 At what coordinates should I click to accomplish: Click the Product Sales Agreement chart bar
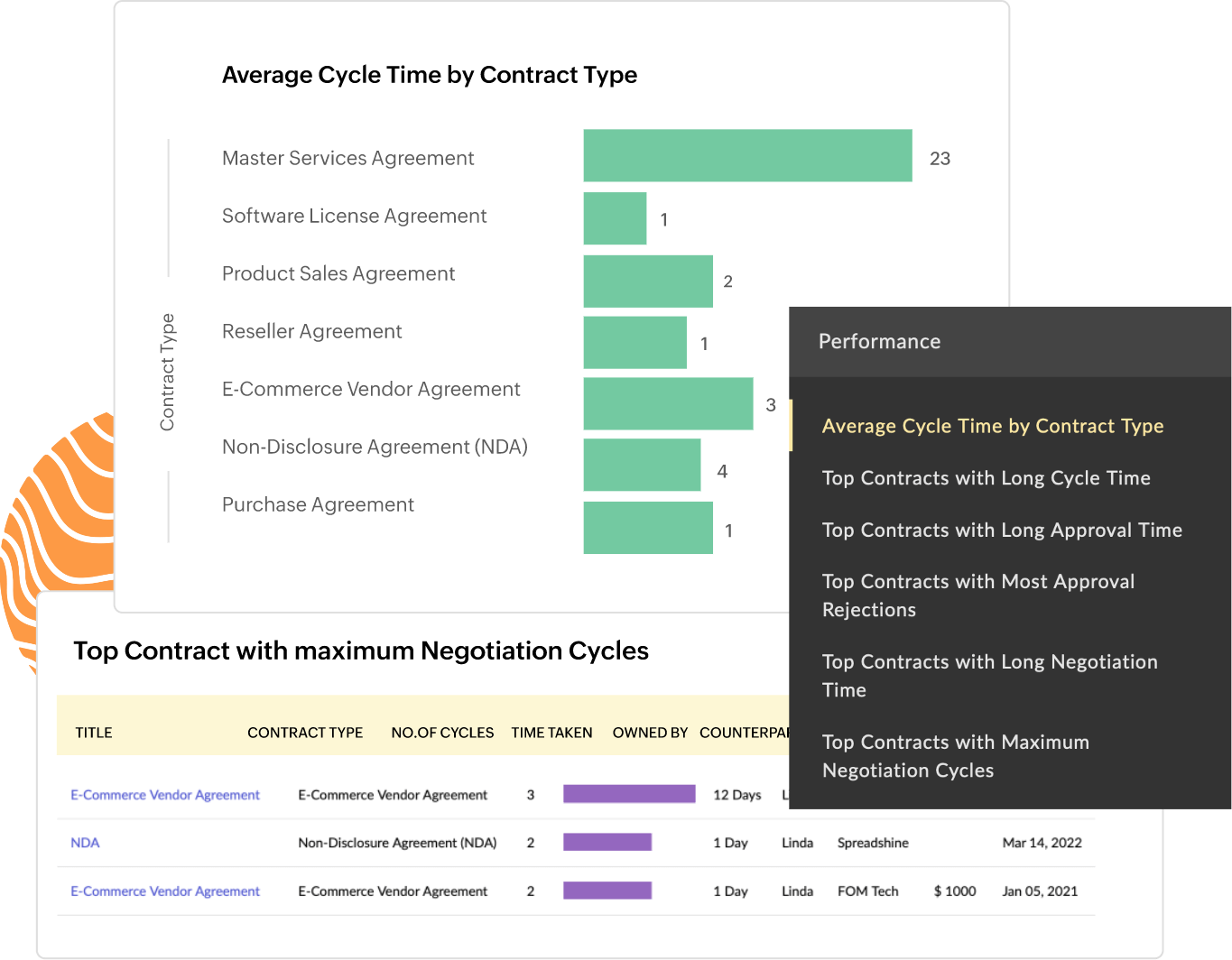pyautogui.click(x=648, y=282)
